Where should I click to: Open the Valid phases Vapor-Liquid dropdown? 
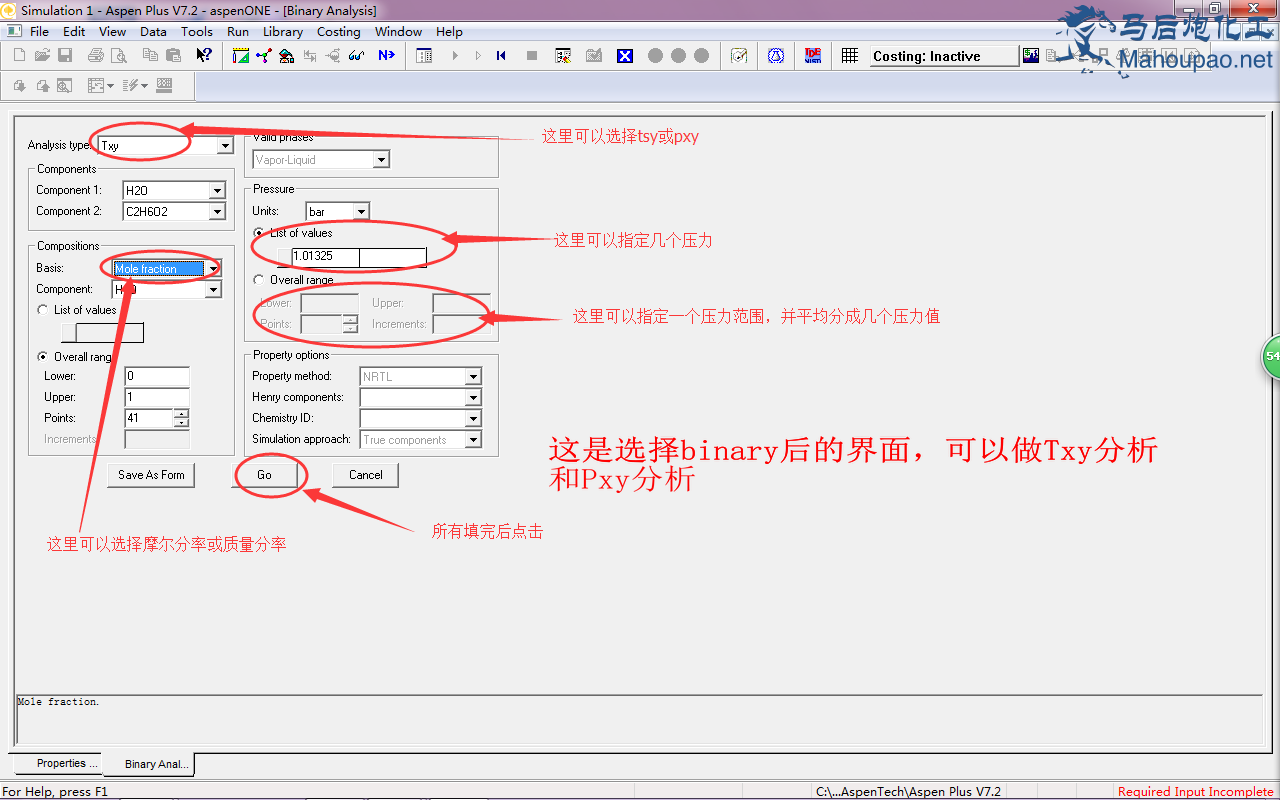pyautogui.click(x=381, y=160)
